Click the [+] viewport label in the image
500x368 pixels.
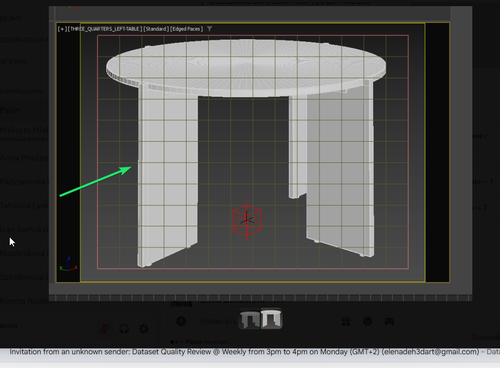tap(62, 29)
